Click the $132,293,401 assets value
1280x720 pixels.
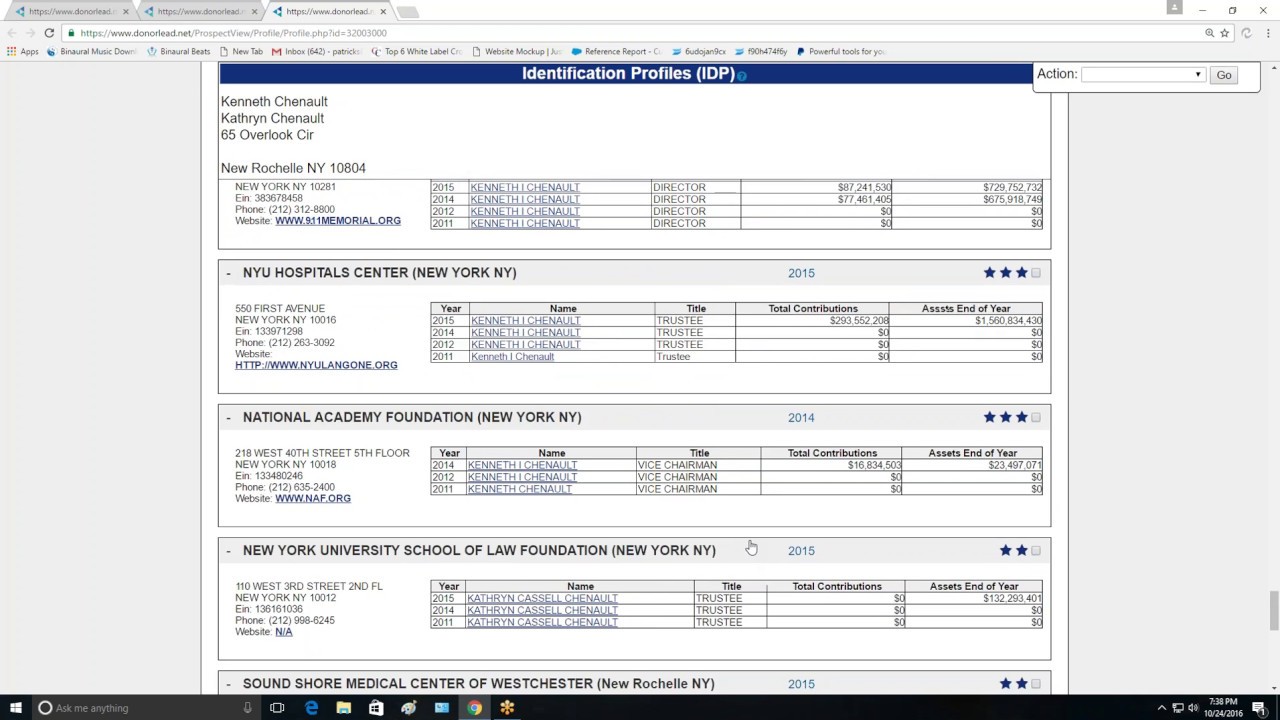pos(1012,598)
